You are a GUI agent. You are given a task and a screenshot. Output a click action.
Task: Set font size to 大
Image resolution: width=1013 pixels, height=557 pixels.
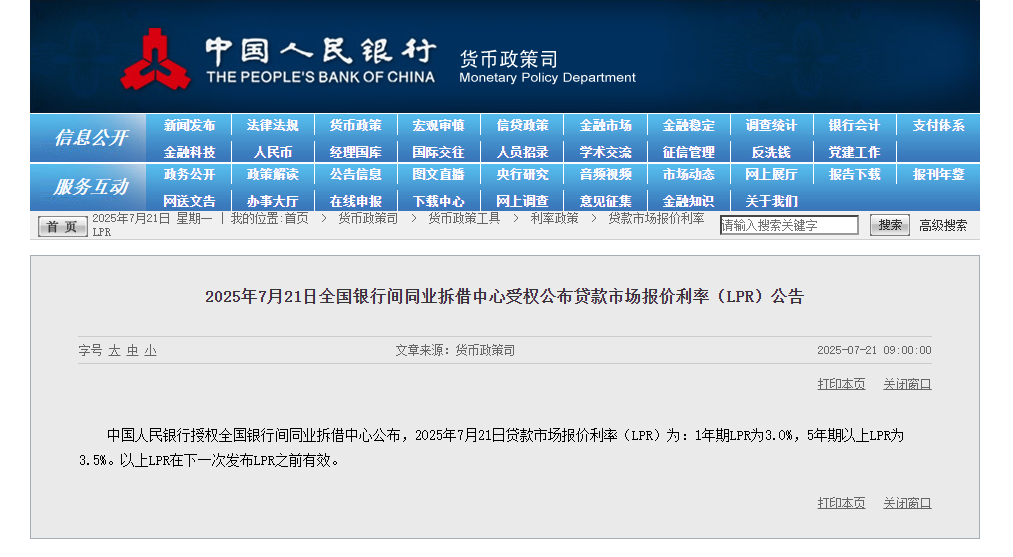click(114, 350)
